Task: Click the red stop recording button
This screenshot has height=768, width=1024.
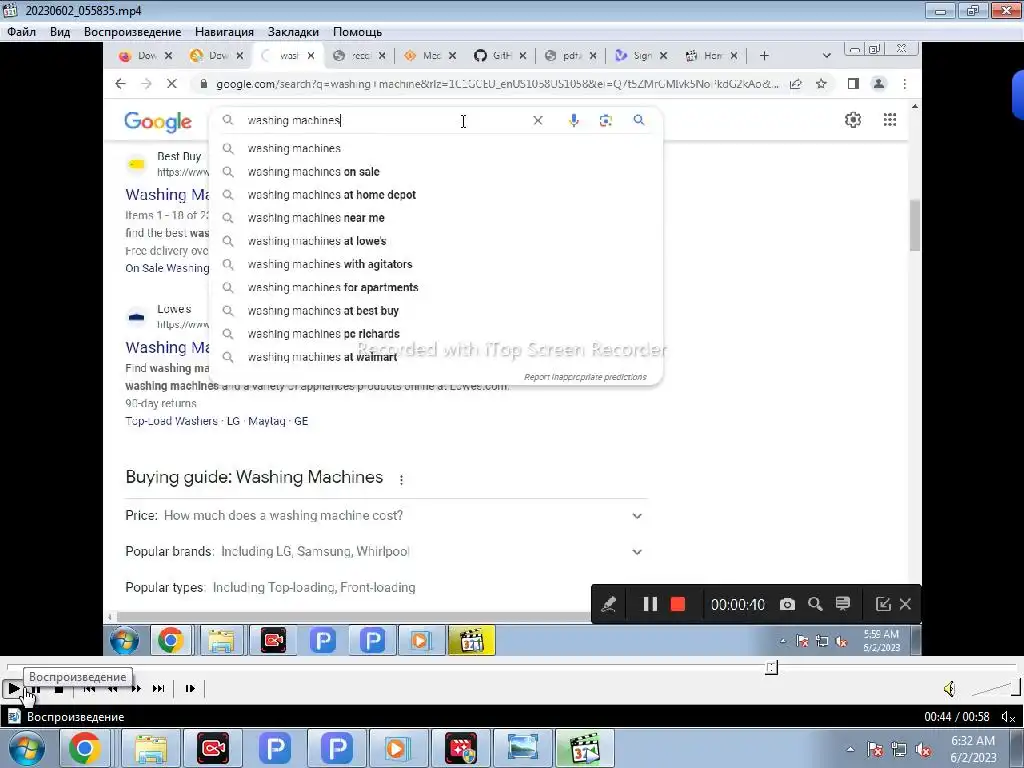Action: (678, 604)
